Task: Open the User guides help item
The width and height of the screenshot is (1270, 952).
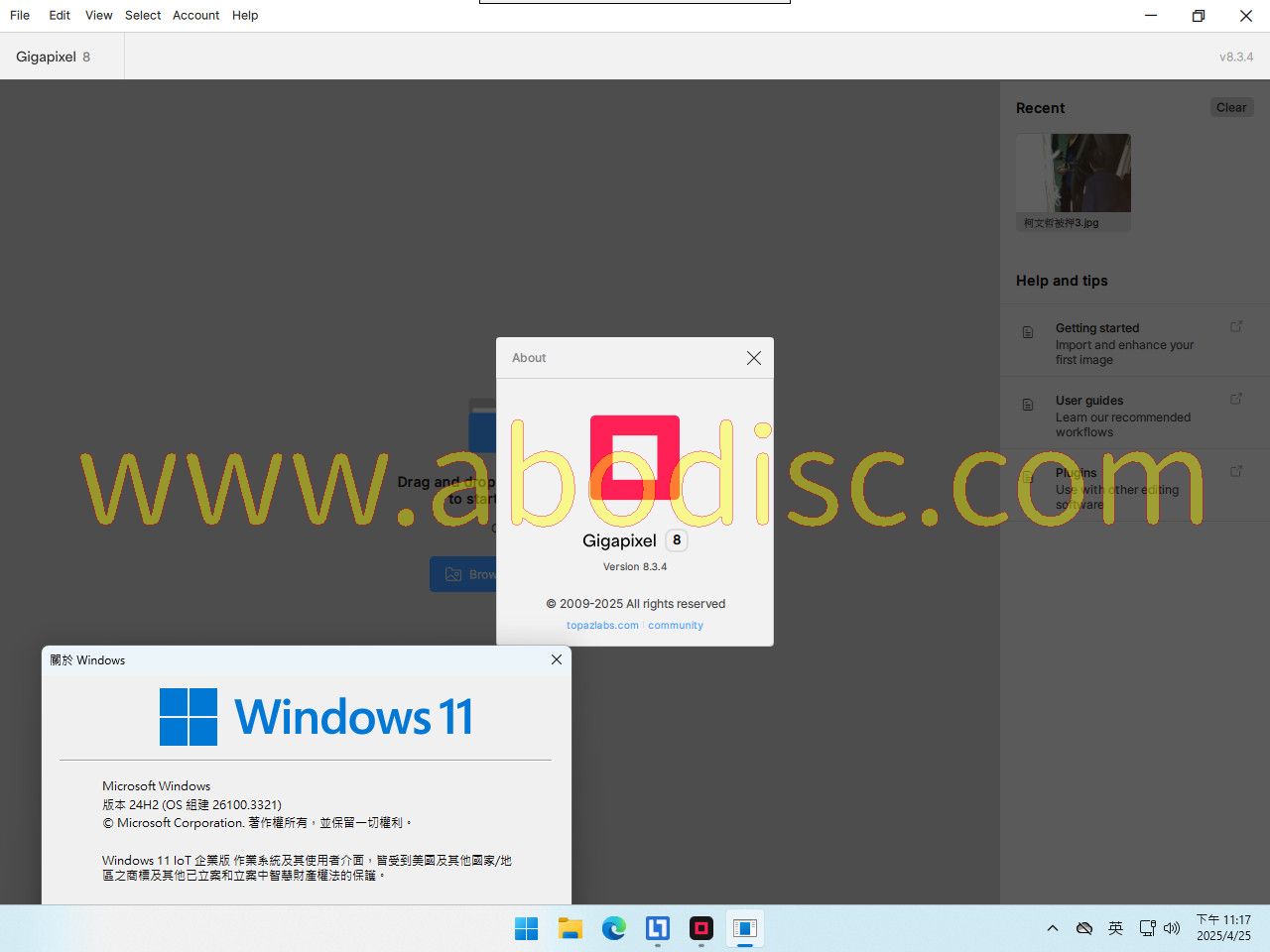Action: click(1135, 414)
